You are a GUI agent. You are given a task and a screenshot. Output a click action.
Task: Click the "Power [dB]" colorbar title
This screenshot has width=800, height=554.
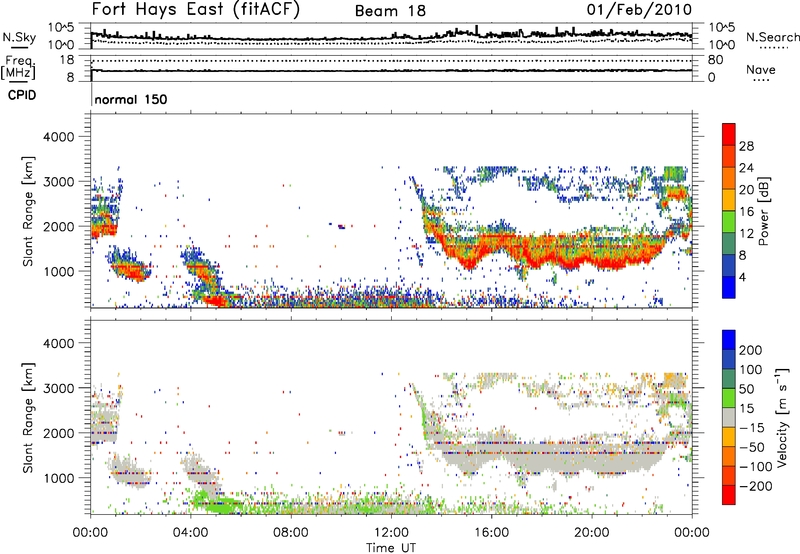click(x=764, y=211)
